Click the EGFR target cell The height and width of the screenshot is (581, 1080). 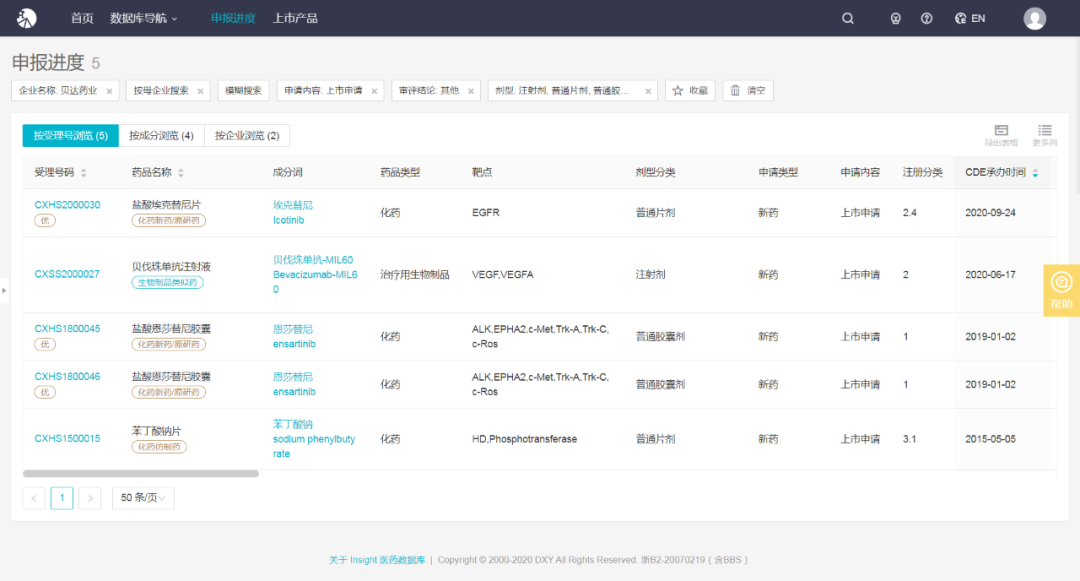click(x=486, y=213)
